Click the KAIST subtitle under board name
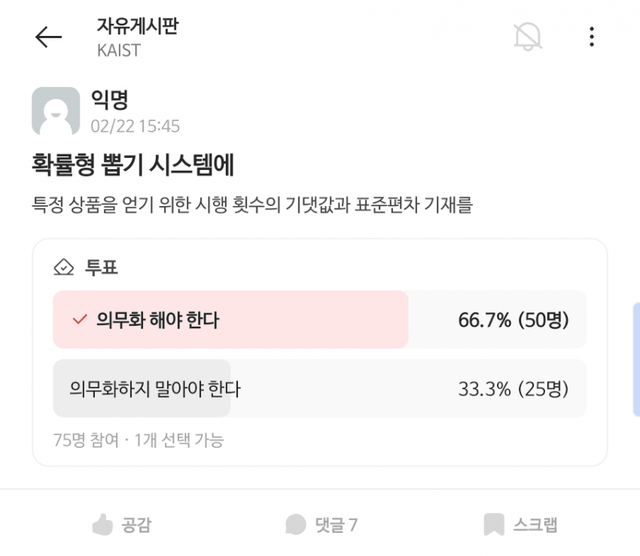This screenshot has width=640, height=556. 119,50
